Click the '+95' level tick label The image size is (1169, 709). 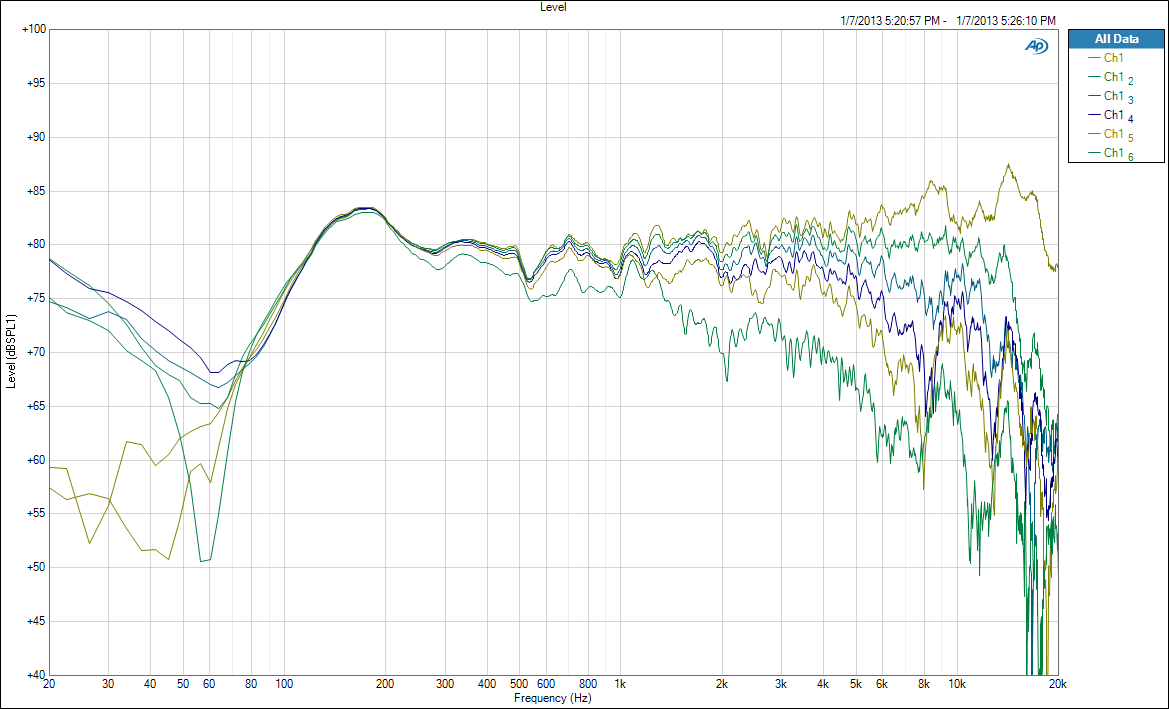click(x=37, y=83)
